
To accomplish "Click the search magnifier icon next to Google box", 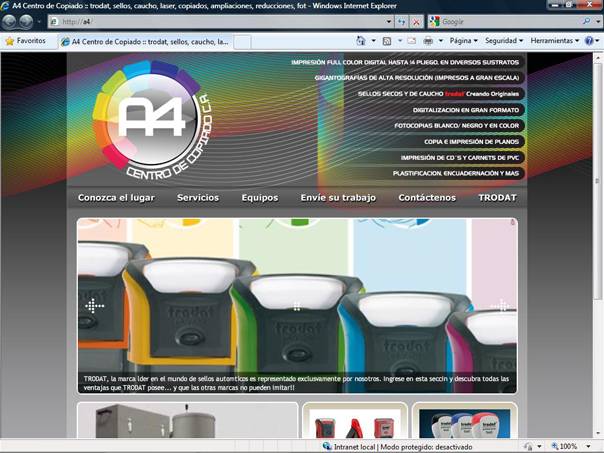I will tap(586, 21).
